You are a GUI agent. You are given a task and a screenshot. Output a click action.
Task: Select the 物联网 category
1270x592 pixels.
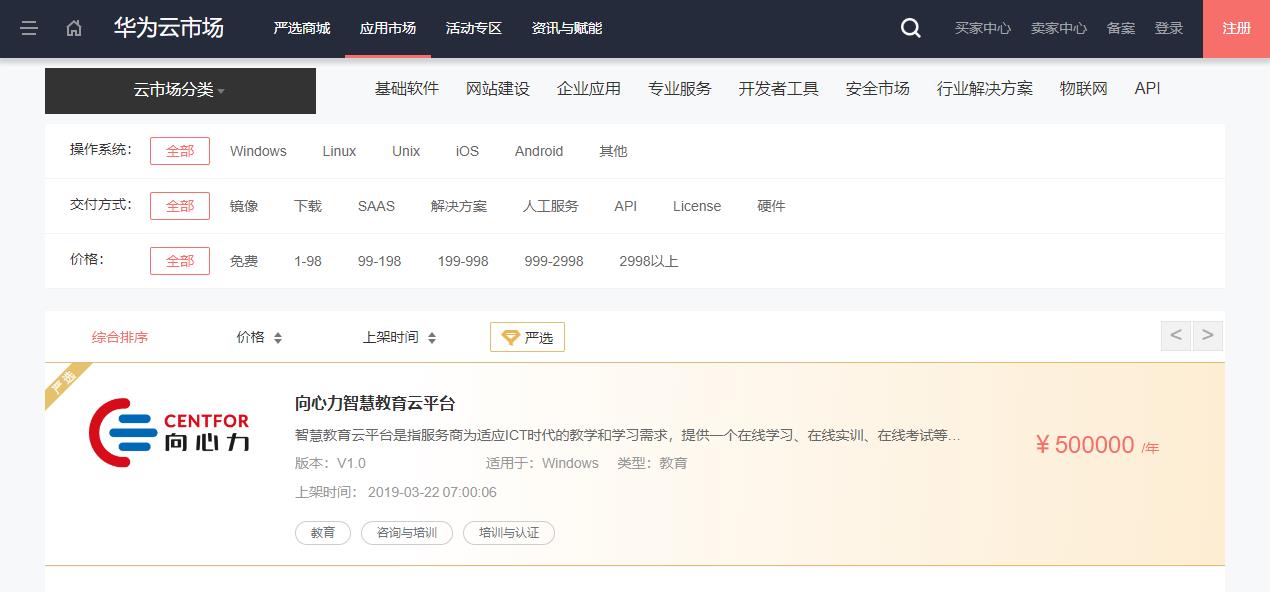click(x=1084, y=88)
